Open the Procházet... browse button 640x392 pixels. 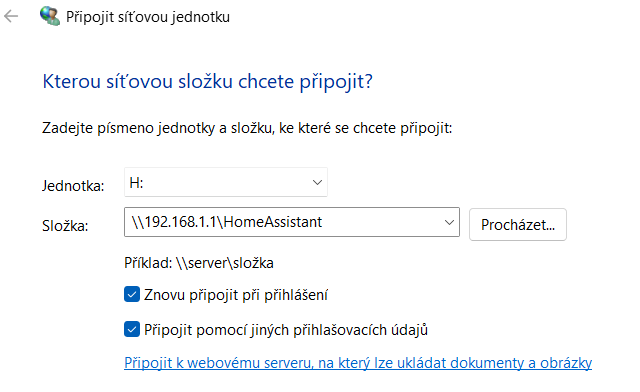point(518,224)
